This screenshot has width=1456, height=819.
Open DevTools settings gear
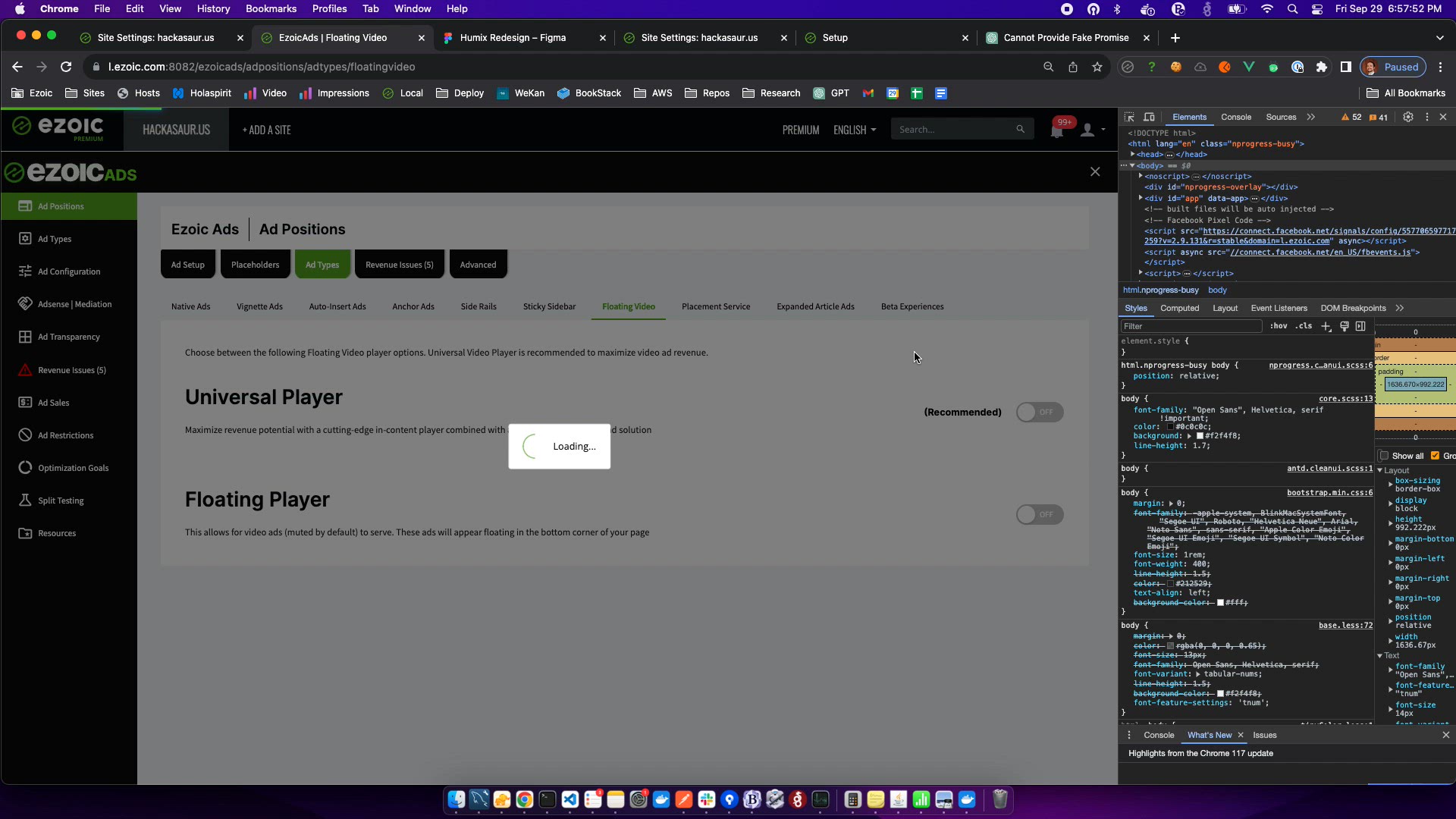click(x=1408, y=117)
